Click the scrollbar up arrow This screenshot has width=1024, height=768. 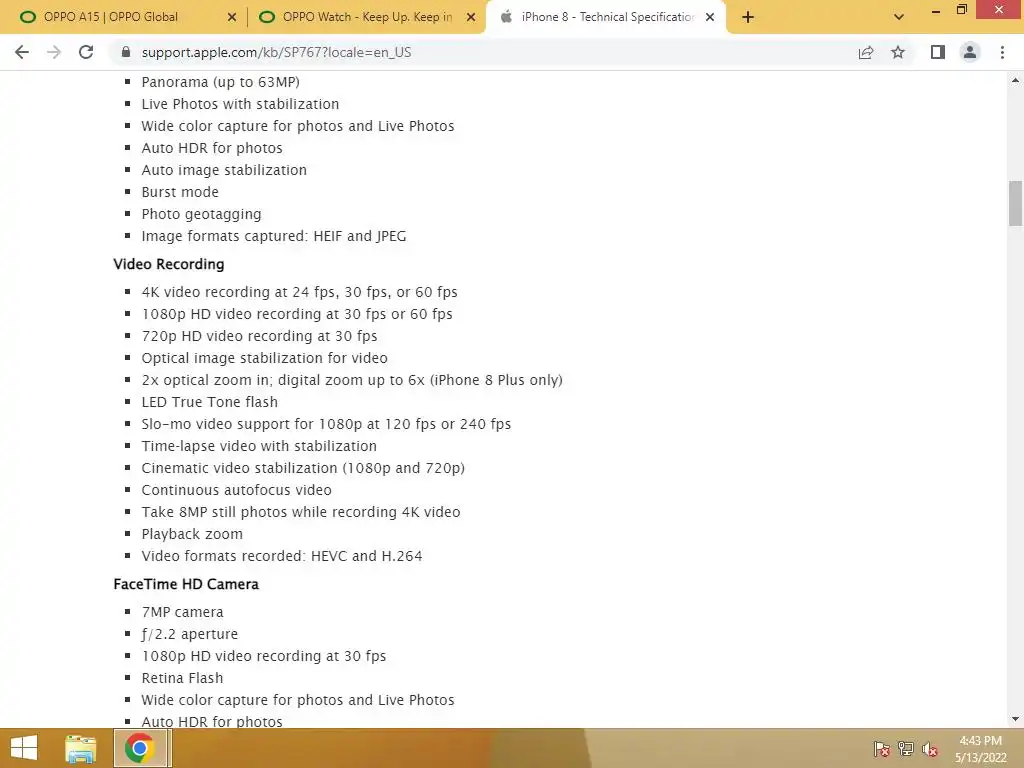(x=1015, y=80)
